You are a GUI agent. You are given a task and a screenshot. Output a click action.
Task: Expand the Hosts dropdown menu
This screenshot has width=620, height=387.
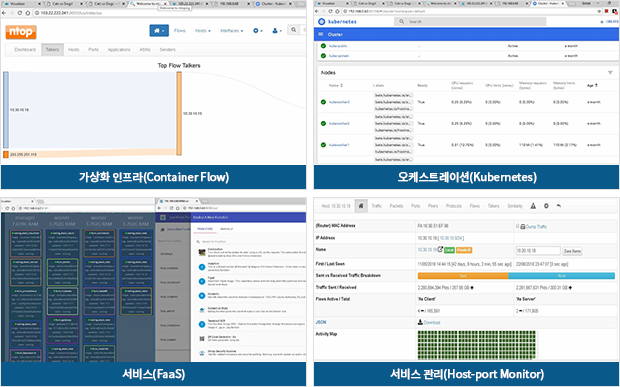(202, 31)
